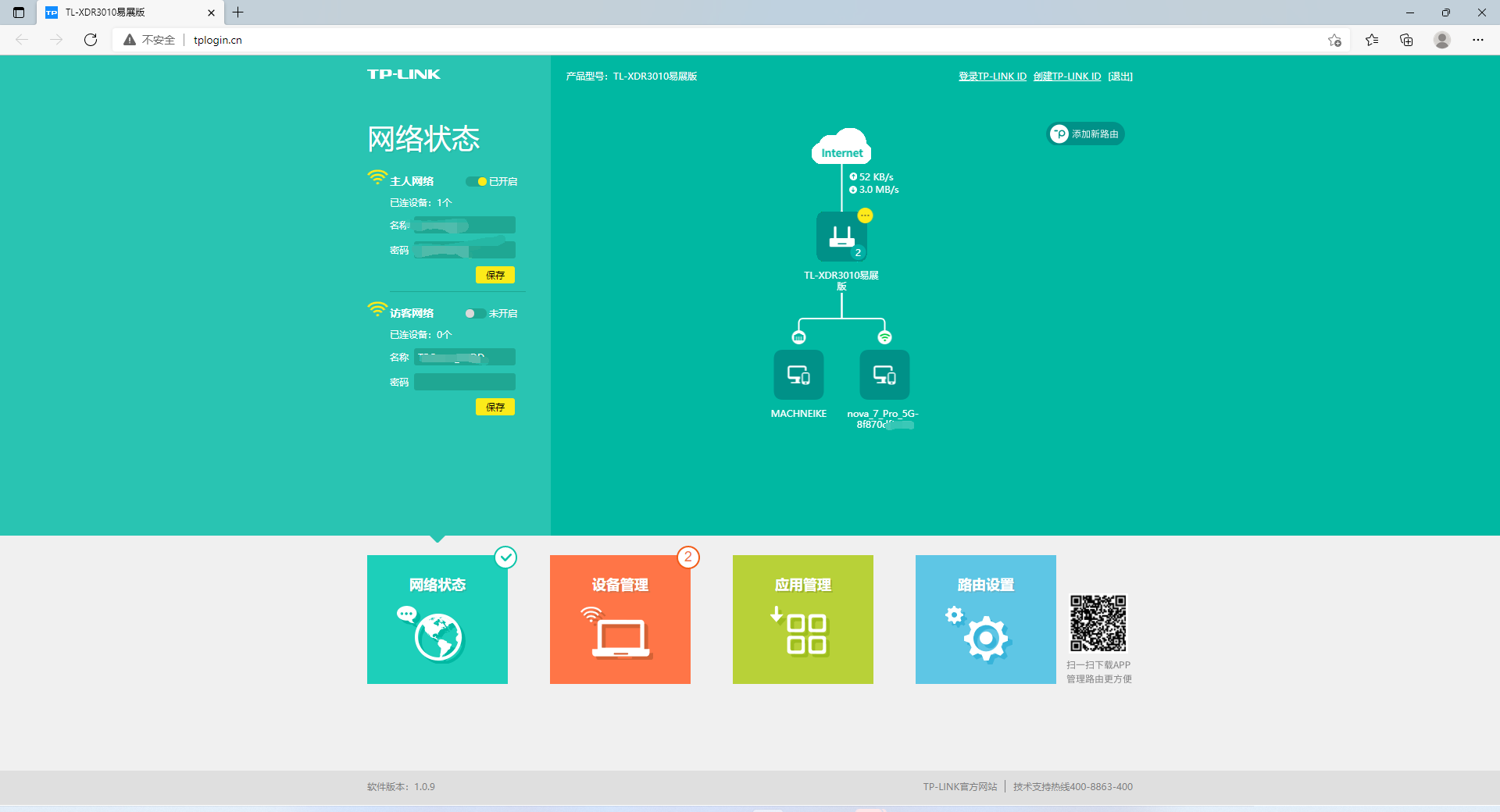Scan QR code image for app download
Viewport: 1500px width, 812px height.
1098,623
